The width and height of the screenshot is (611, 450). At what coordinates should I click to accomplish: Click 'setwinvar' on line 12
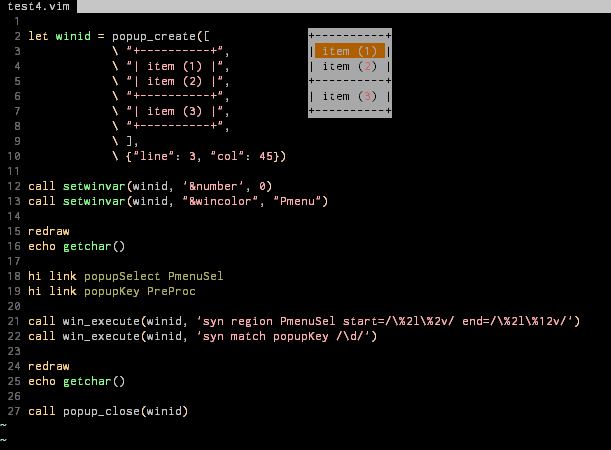tap(94, 186)
